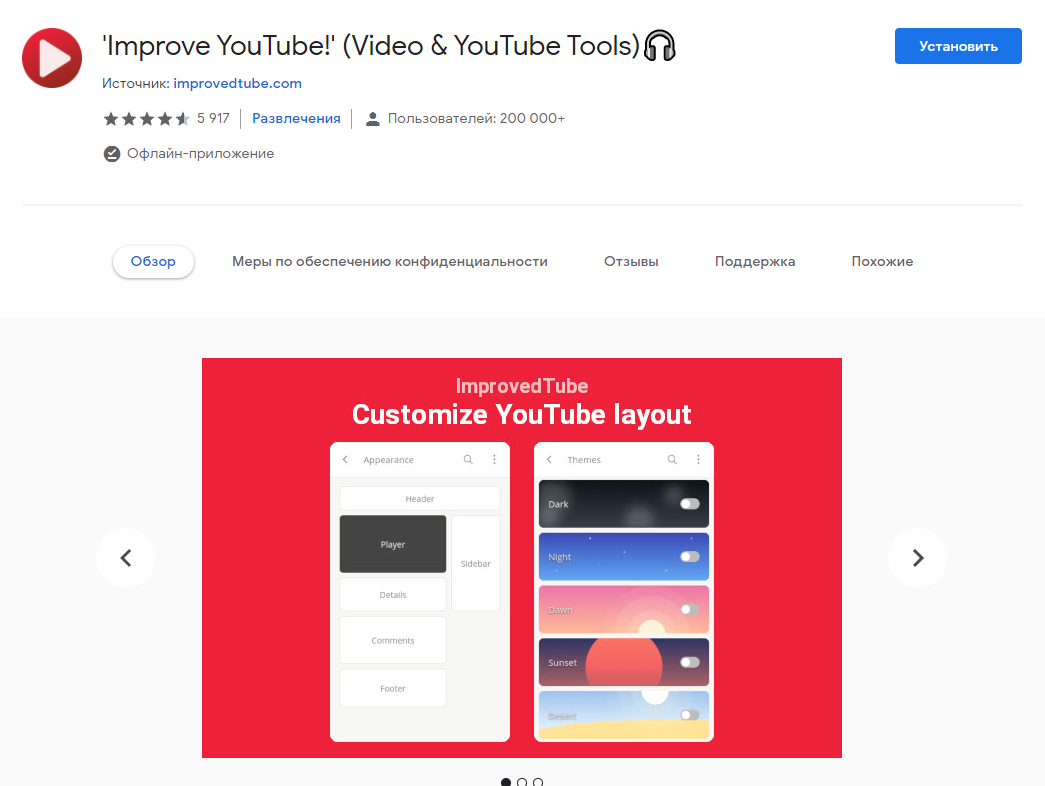The height and width of the screenshot is (786, 1045).
Task: Click the search icon in Appearance panel
Action: (469, 459)
